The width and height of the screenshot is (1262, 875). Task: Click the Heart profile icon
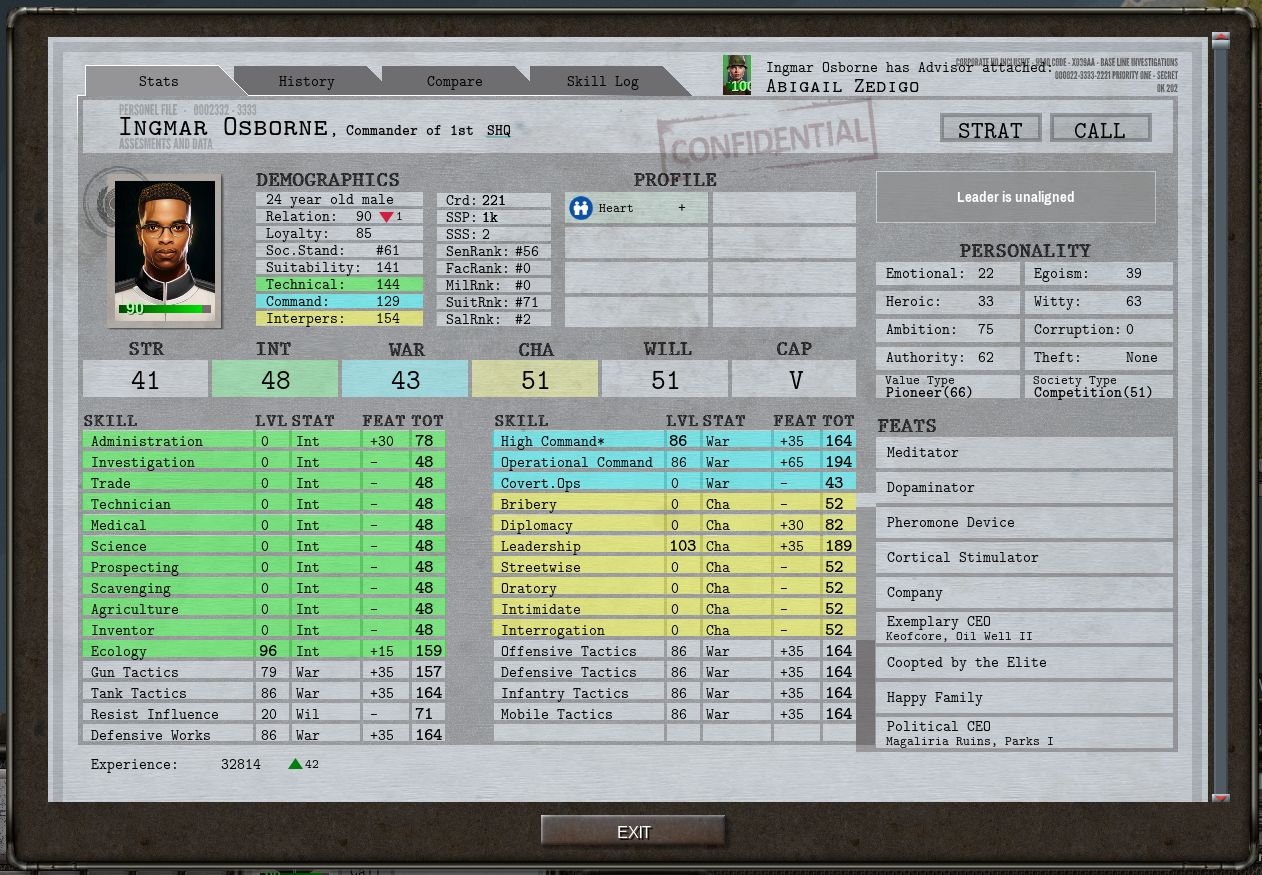581,208
